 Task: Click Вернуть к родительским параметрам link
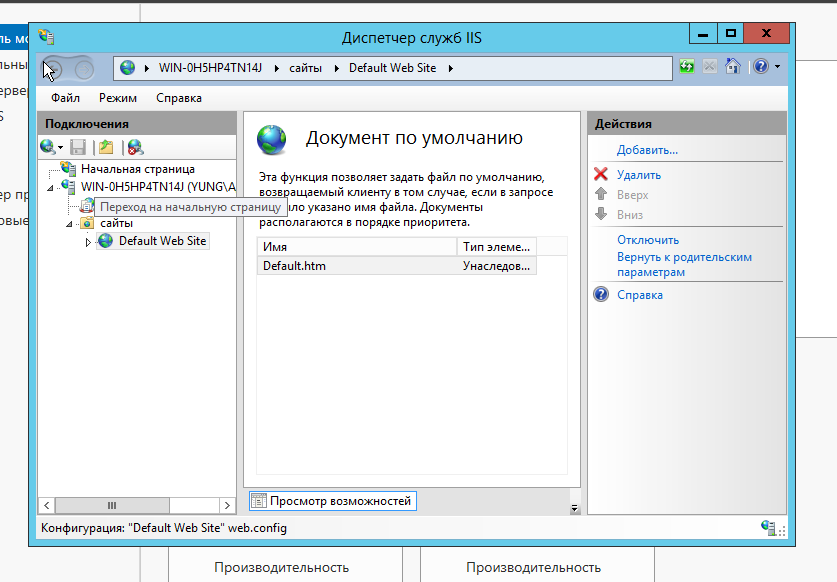[684, 264]
